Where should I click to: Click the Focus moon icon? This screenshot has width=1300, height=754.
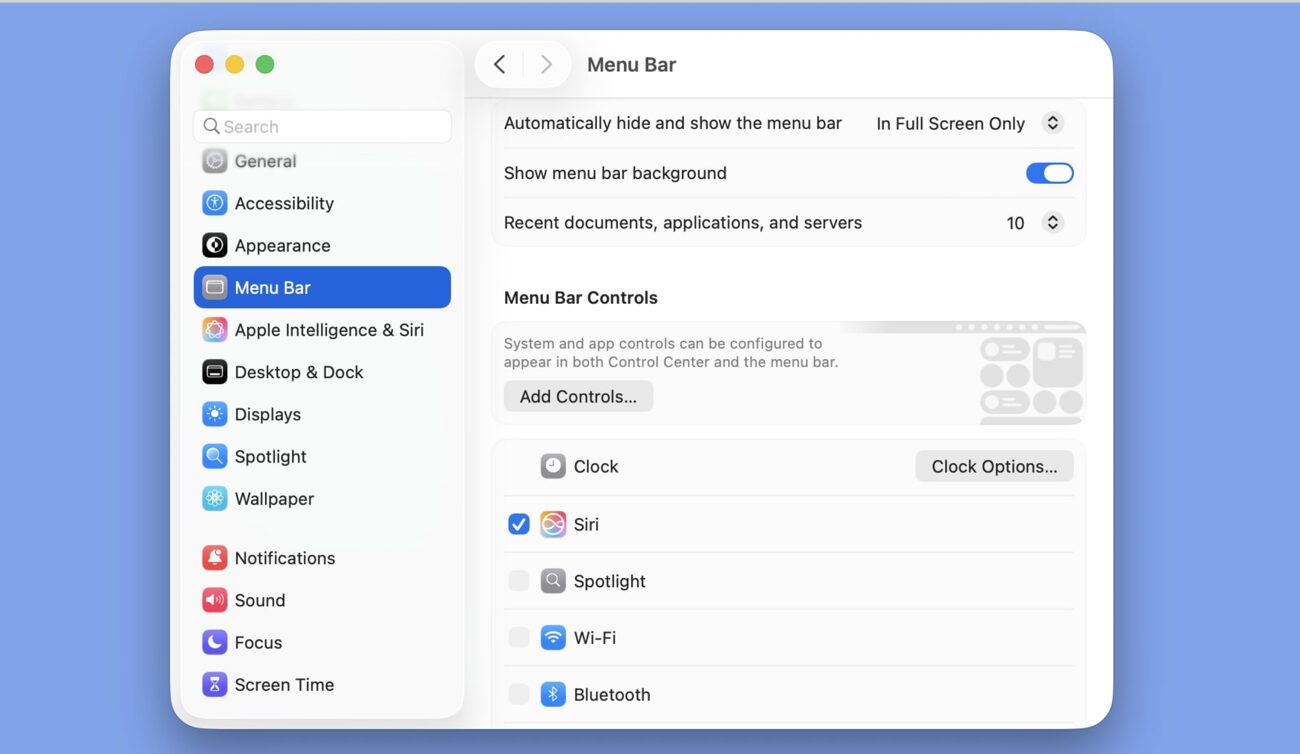coord(214,642)
